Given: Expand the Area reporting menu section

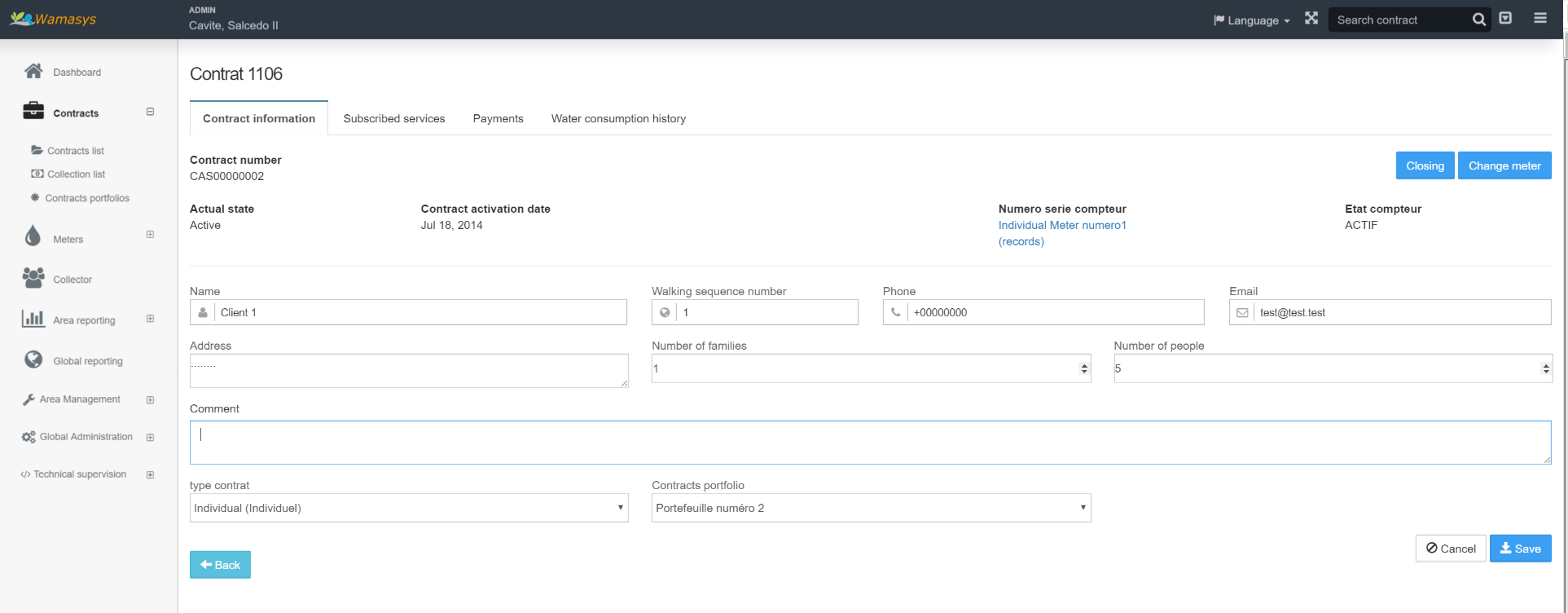Looking at the screenshot, I should coord(150,319).
